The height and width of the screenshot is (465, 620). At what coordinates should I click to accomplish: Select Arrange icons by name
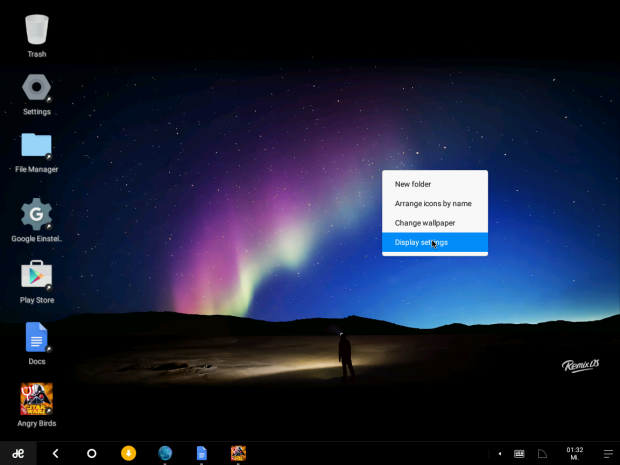[x=435, y=203]
